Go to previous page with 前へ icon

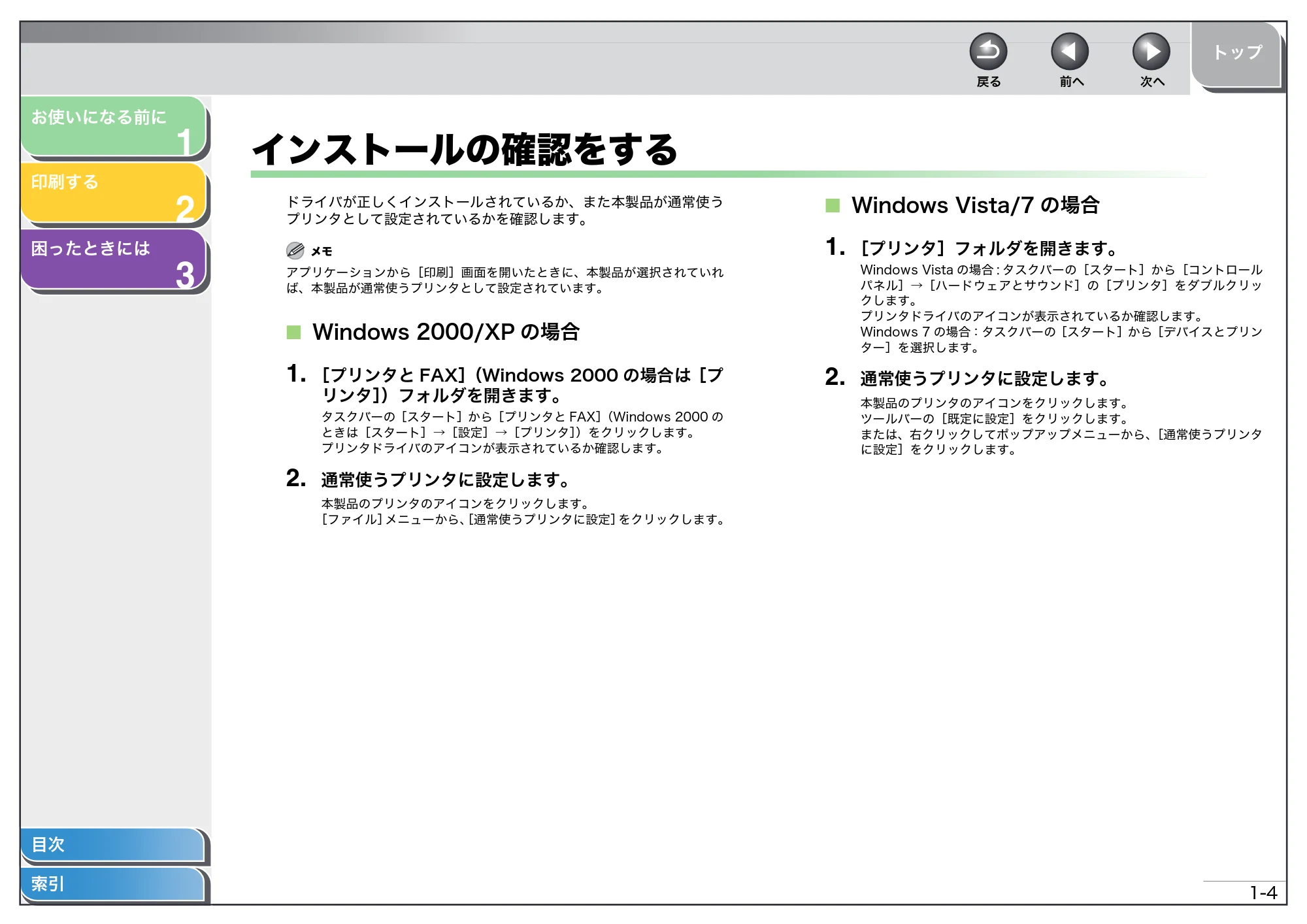pyautogui.click(x=1070, y=52)
